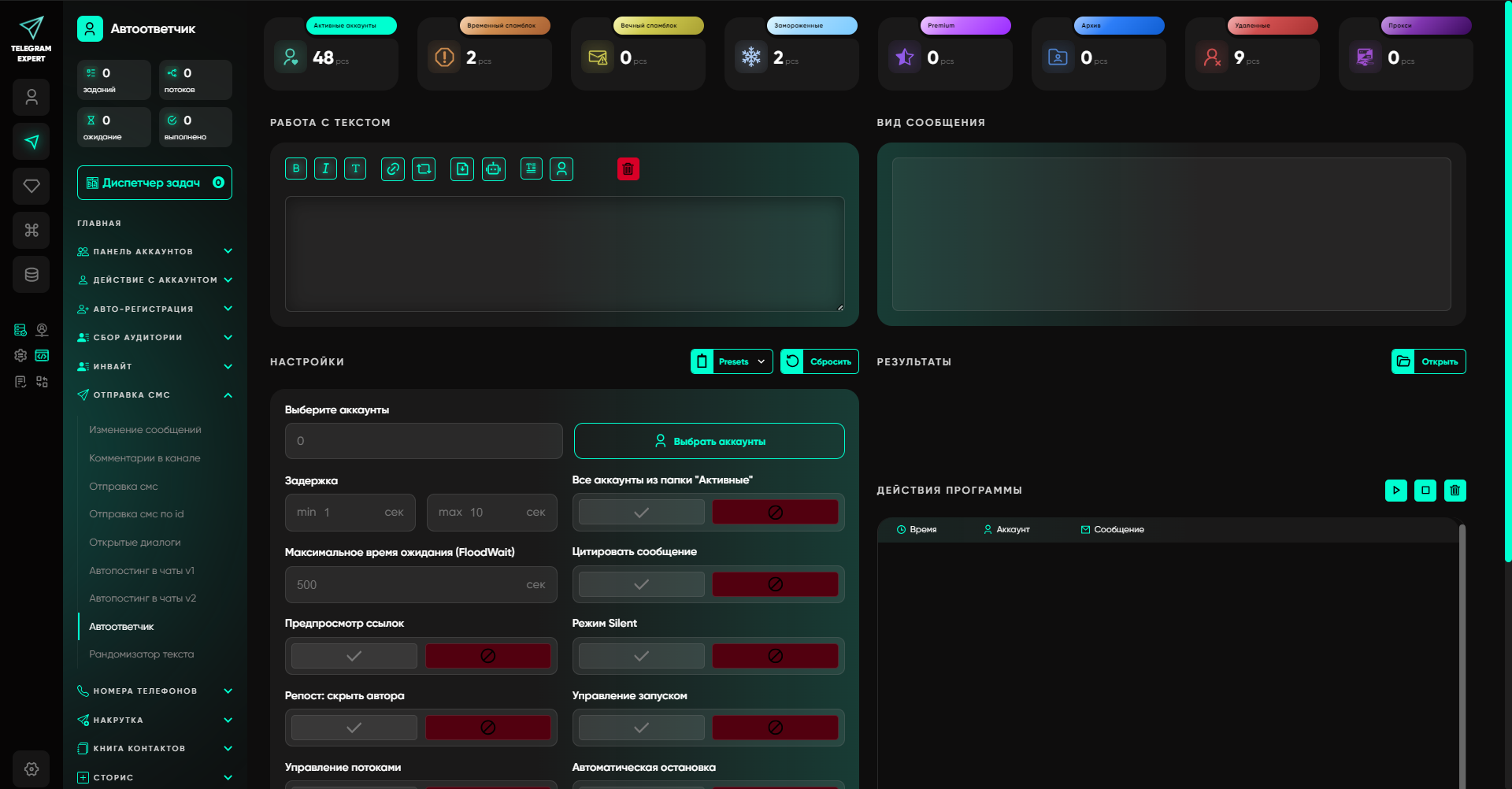Click the Italic formatting icon
The image size is (1512, 789).
325,169
